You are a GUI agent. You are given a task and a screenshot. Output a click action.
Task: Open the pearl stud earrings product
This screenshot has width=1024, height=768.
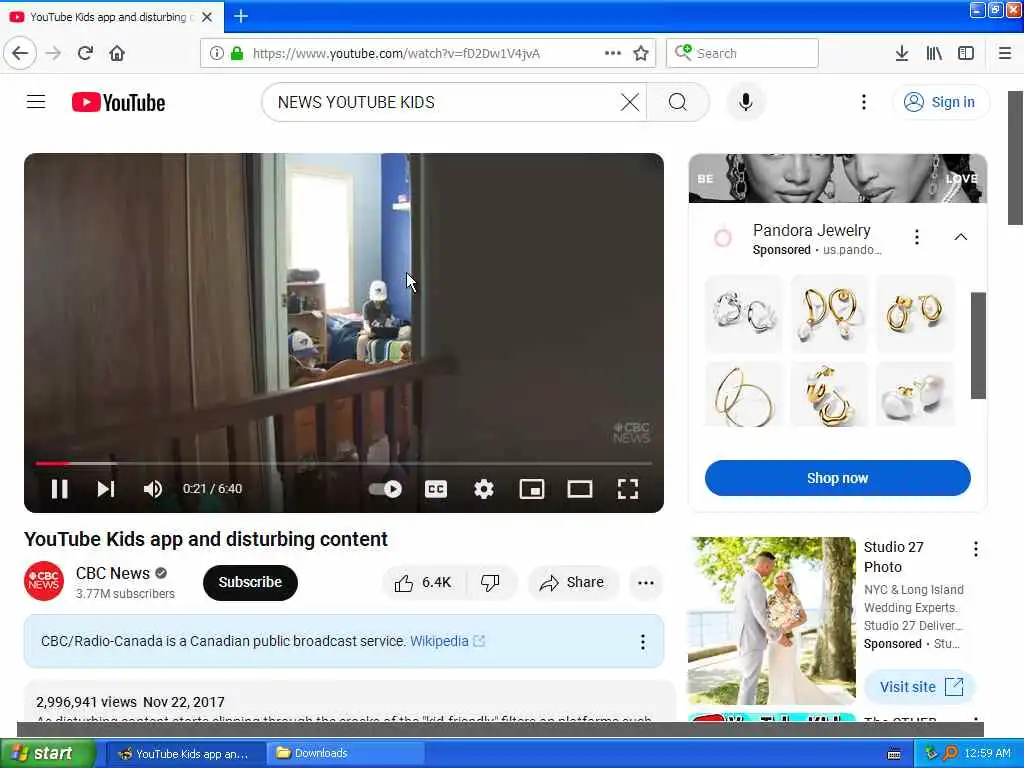(914, 394)
